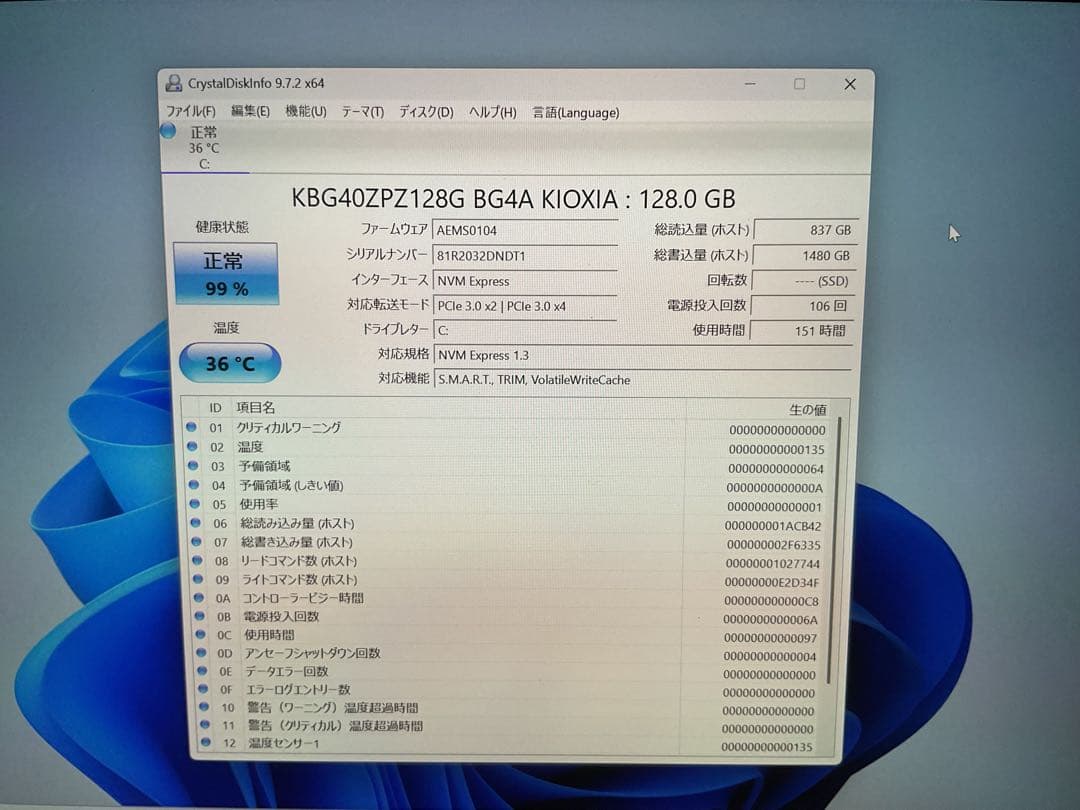Open the ファイル(F) menu
Viewport: 1080px width, 810px height.
click(x=190, y=112)
